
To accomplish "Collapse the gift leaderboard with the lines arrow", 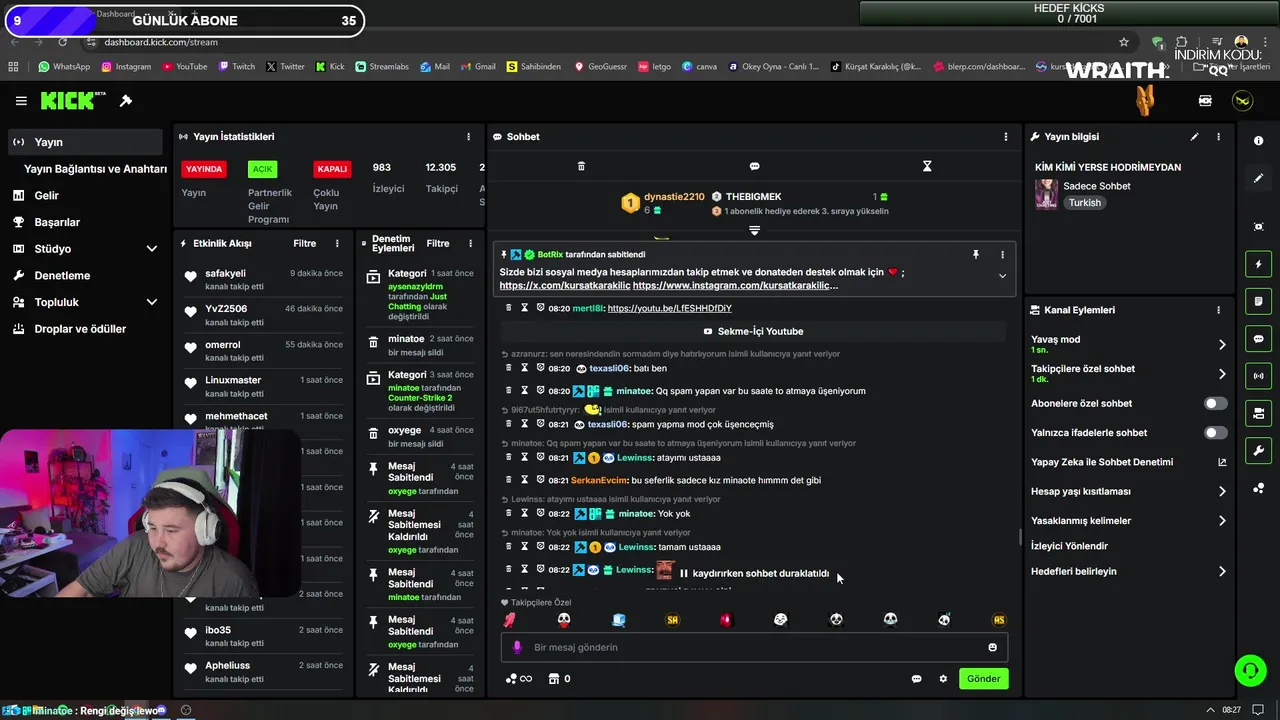I will coord(754,230).
